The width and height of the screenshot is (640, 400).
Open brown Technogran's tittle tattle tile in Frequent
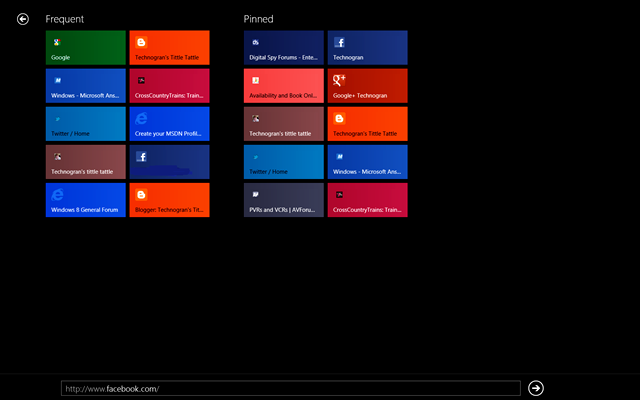pyautogui.click(x=86, y=162)
